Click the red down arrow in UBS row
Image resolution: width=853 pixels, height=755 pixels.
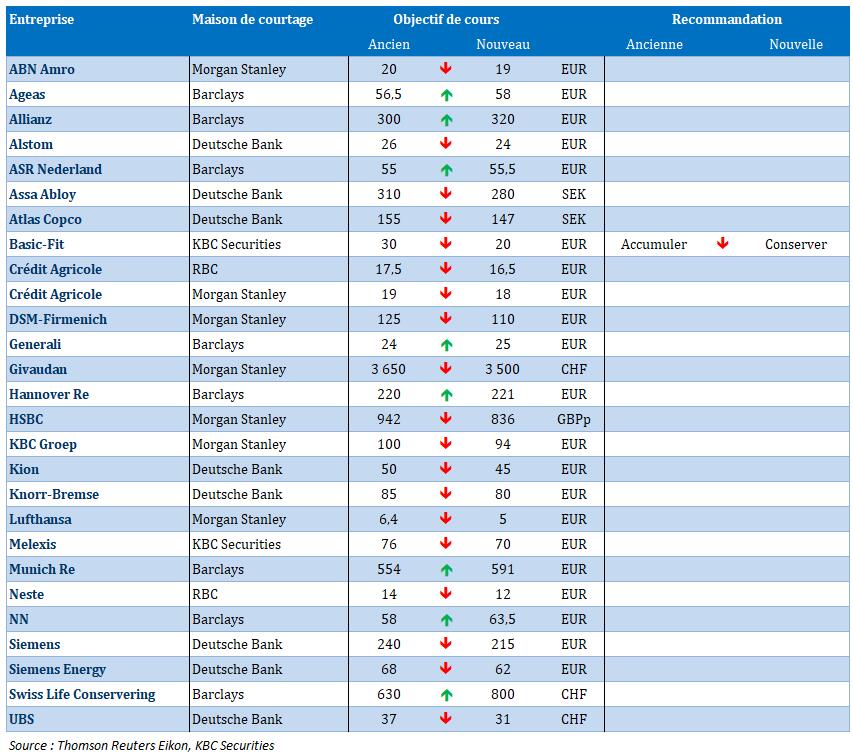click(446, 719)
